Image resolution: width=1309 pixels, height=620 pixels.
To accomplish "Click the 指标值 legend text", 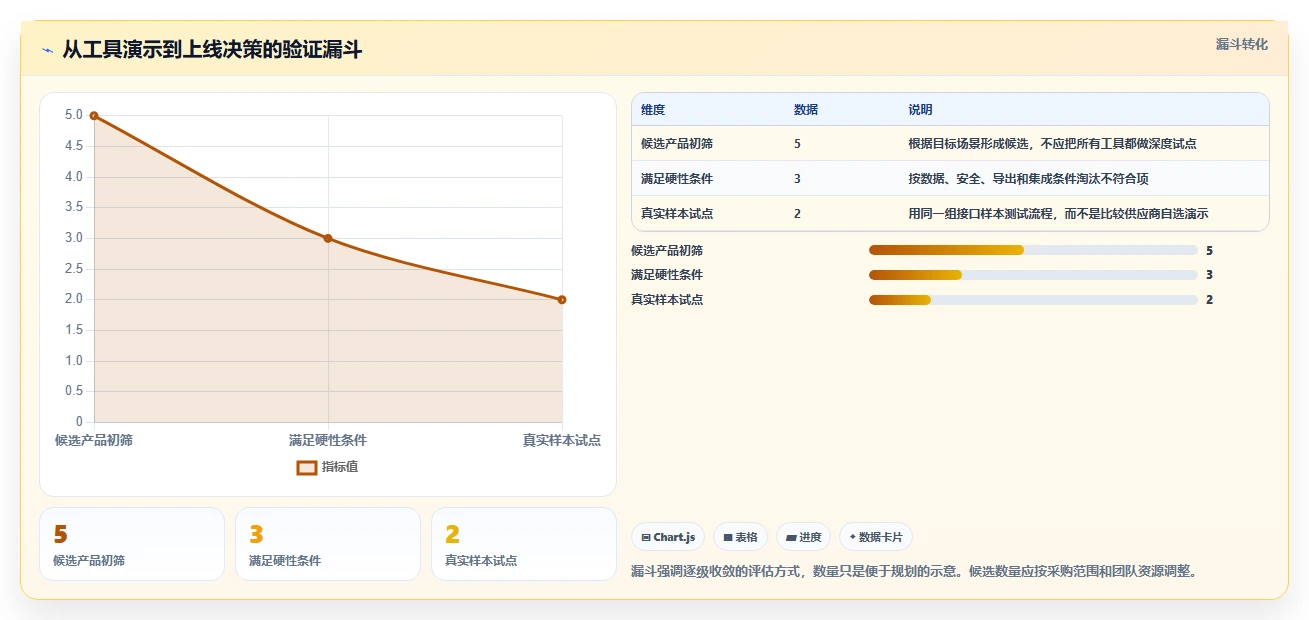I will point(340,467).
